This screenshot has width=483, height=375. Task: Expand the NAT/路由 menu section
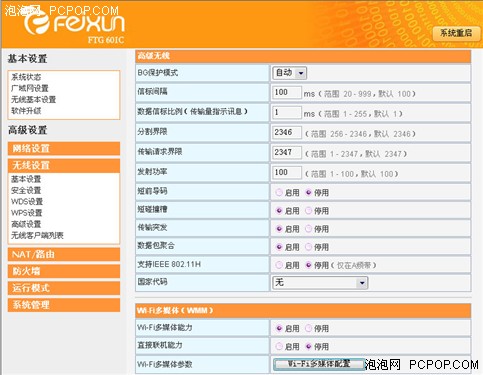(64, 254)
